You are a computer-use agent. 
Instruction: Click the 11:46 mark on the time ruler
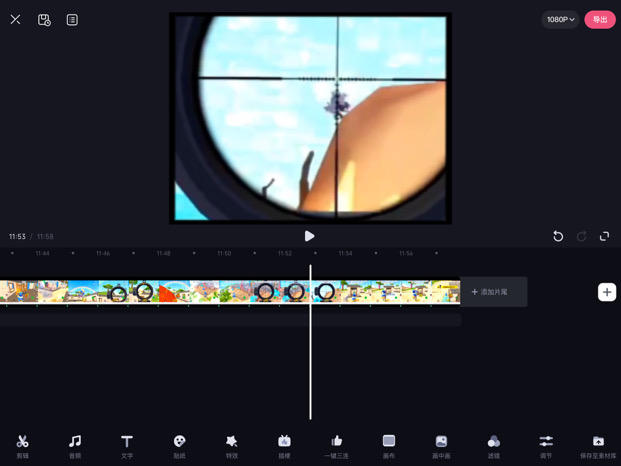[103, 253]
